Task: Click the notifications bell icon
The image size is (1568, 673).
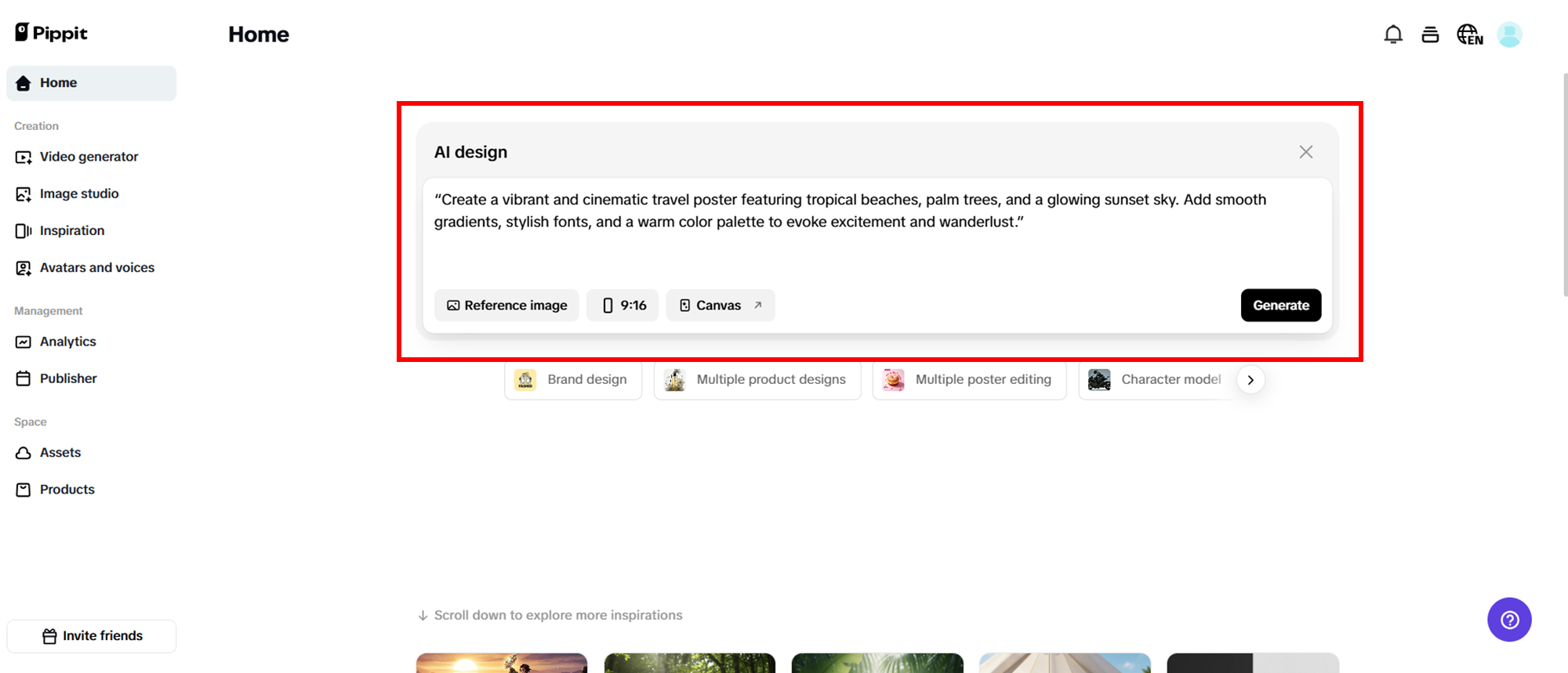Action: 1393,34
